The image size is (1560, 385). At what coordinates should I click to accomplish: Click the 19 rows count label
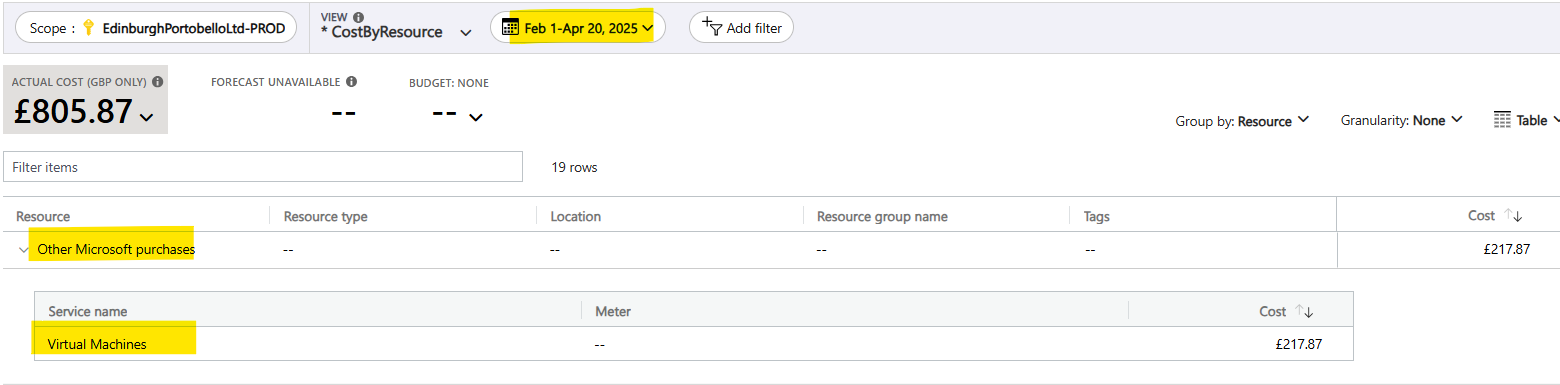tap(574, 167)
